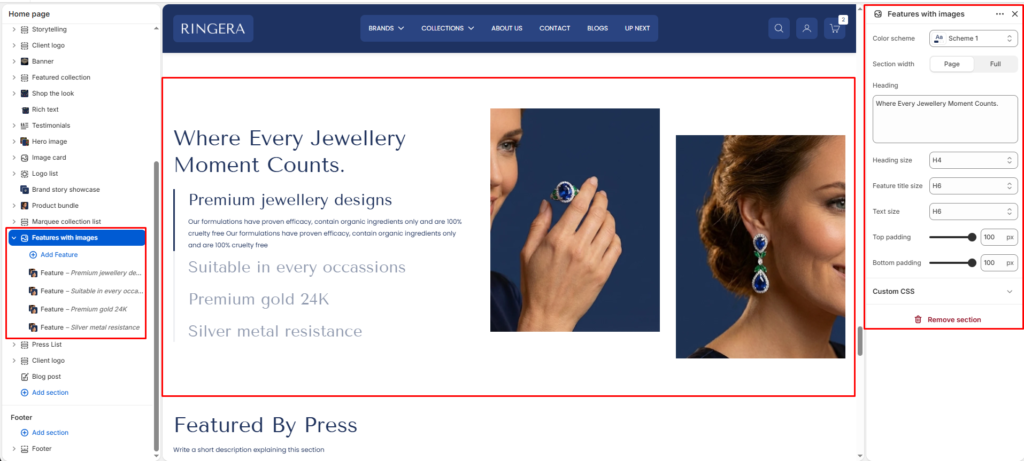Click the three-dot menu in Features panel

pos(1000,14)
